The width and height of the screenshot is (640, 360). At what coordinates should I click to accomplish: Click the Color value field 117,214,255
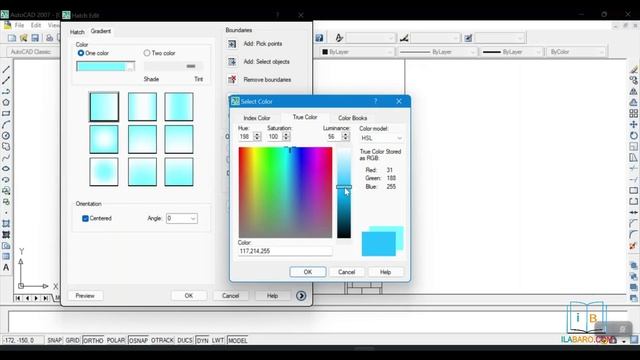pyautogui.click(x=285, y=251)
